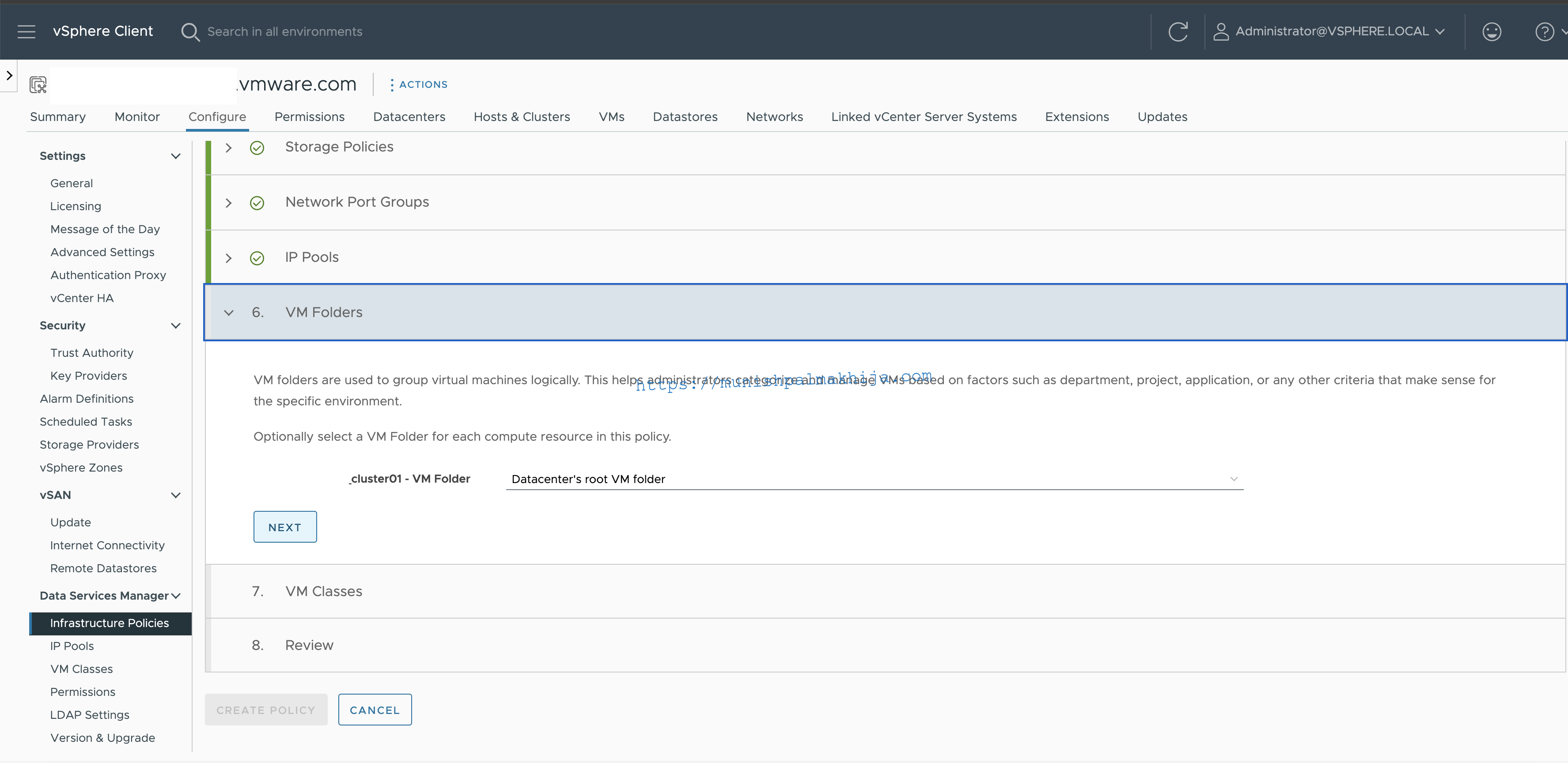The height and width of the screenshot is (763, 1568).
Task: Open Authentication Proxy settings
Action: [108, 276]
